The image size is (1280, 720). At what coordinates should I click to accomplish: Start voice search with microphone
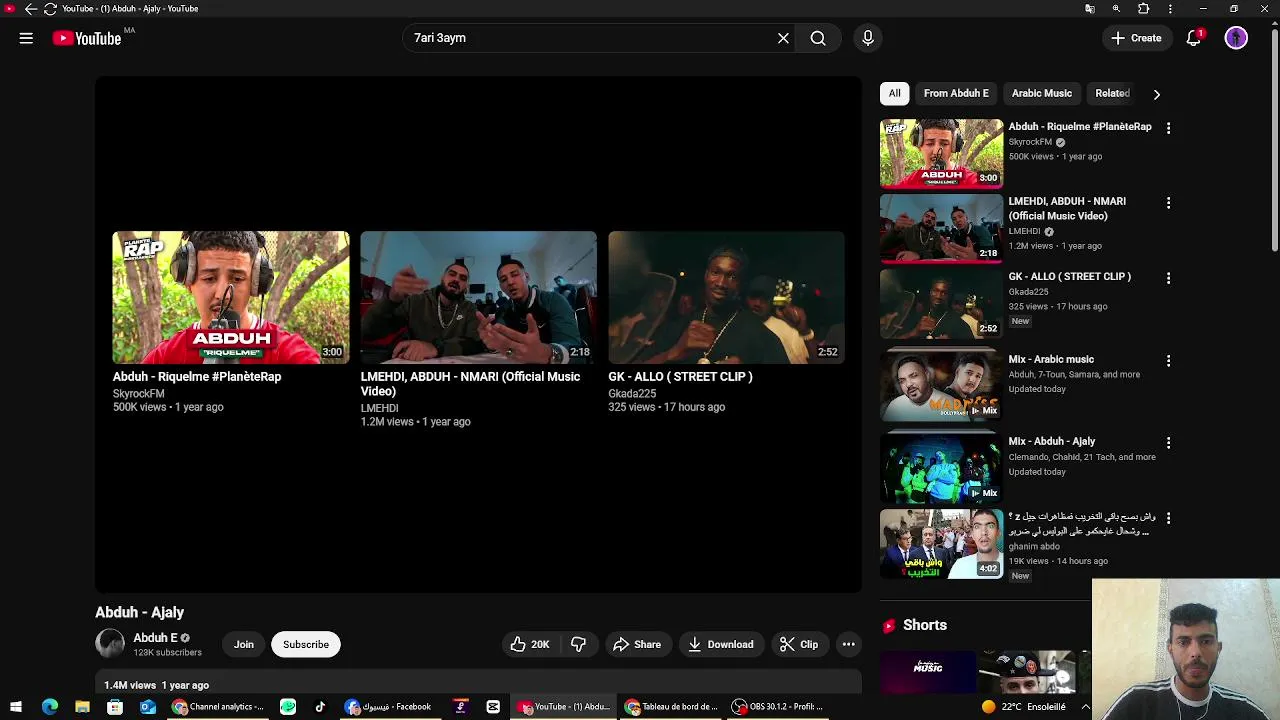[868, 38]
